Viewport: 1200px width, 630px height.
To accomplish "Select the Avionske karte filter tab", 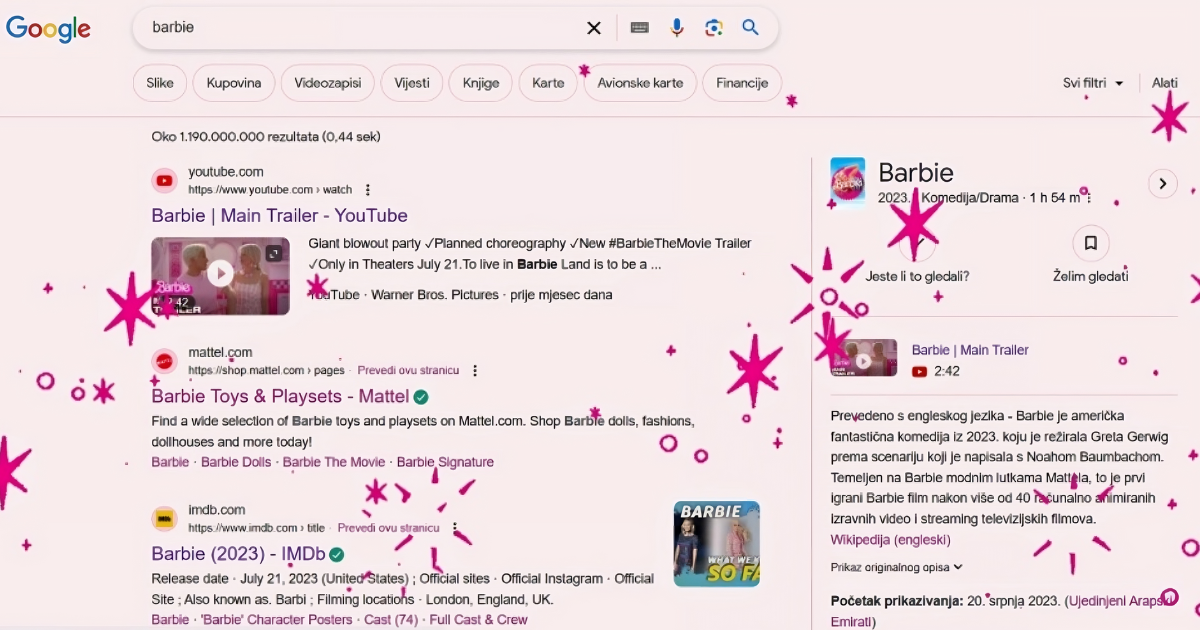I will [x=640, y=83].
